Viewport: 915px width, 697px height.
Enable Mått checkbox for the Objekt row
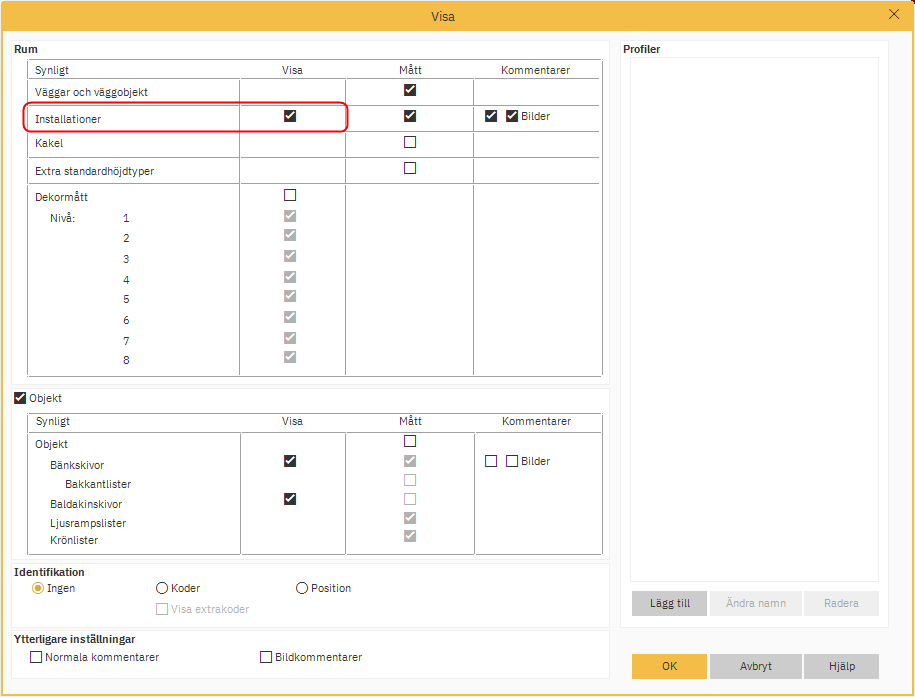click(x=410, y=441)
